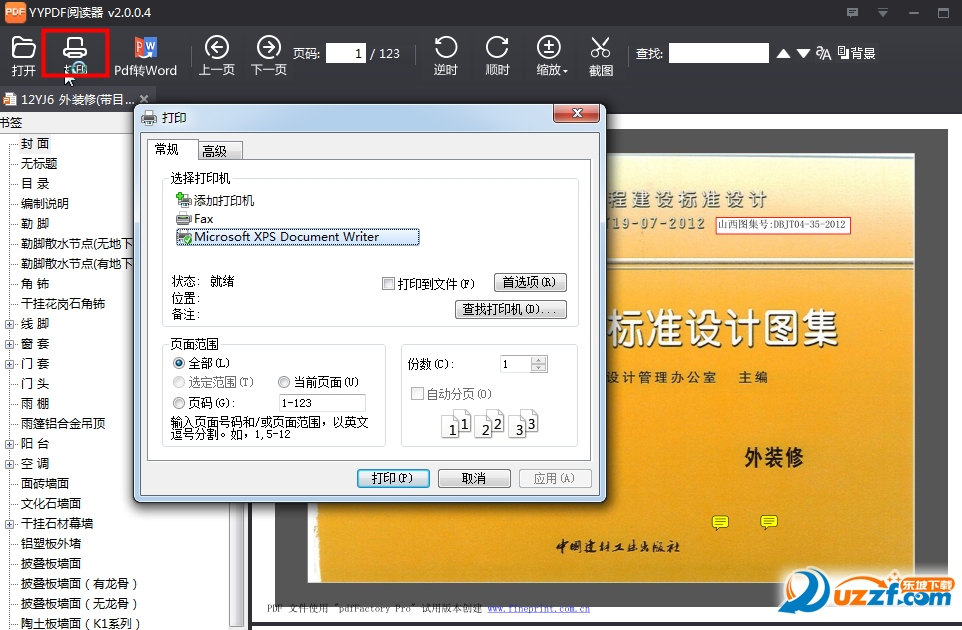The image size is (962, 630).
Task: Change background with the 背景 button
Action: 856,53
